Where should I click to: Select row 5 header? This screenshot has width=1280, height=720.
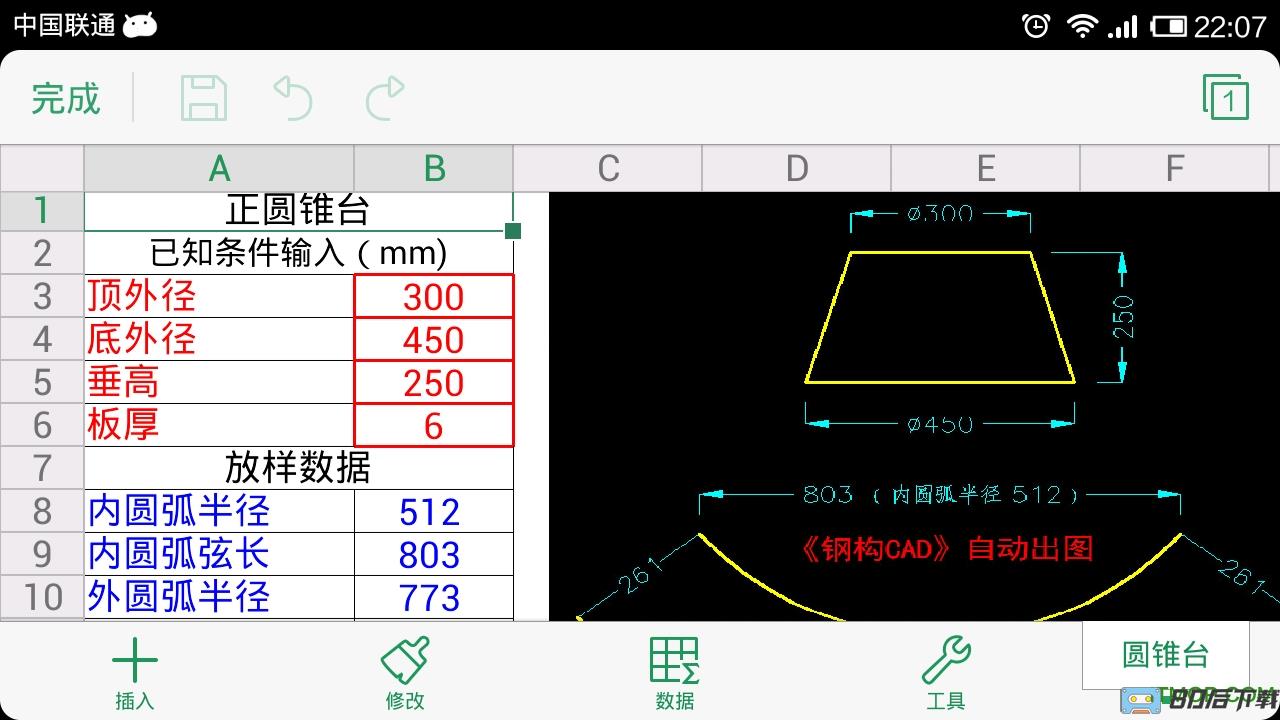click(42, 383)
